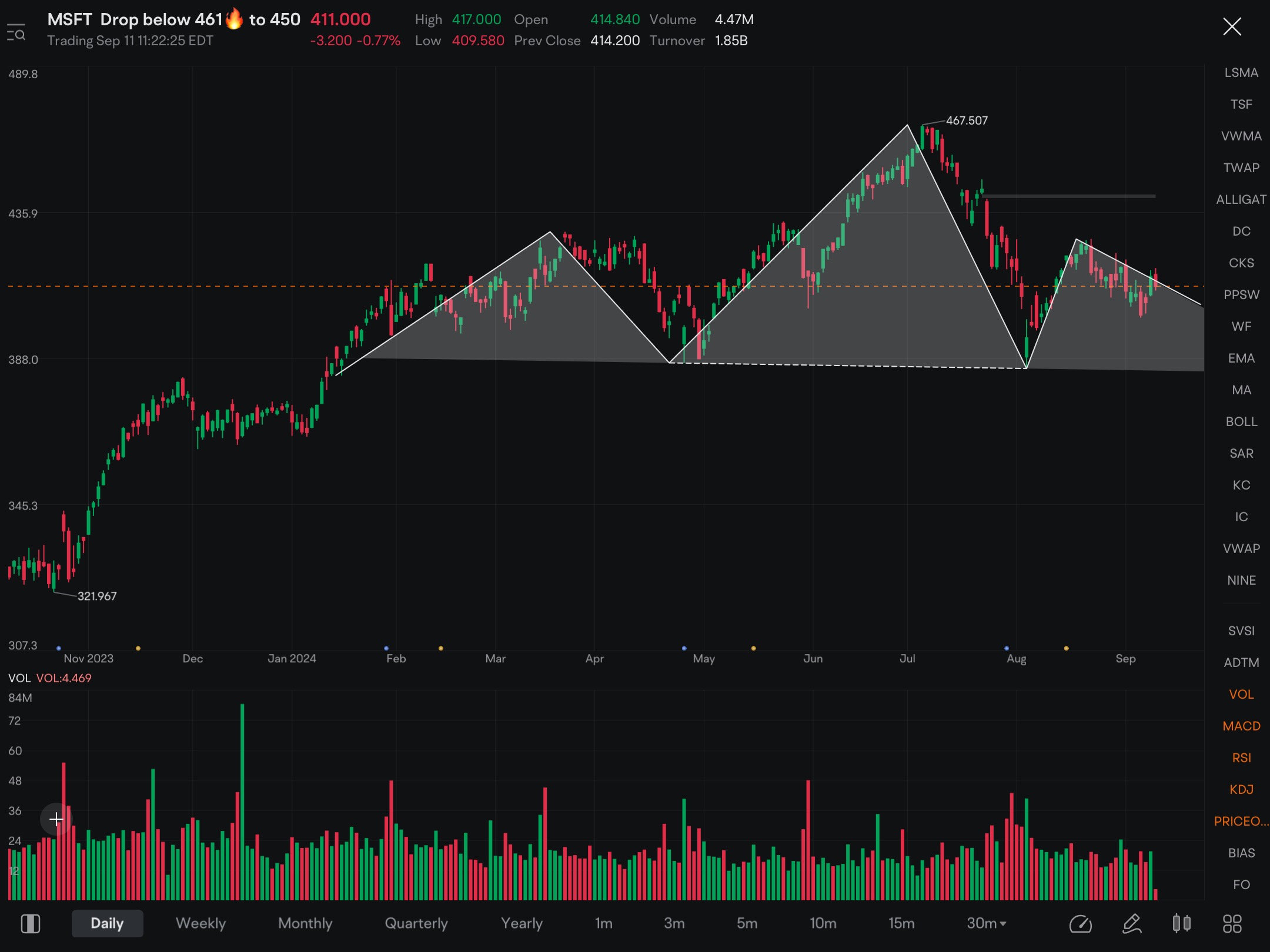Viewport: 1270px width, 952px height.
Task: Enable the DC indicator
Action: tap(1241, 231)
